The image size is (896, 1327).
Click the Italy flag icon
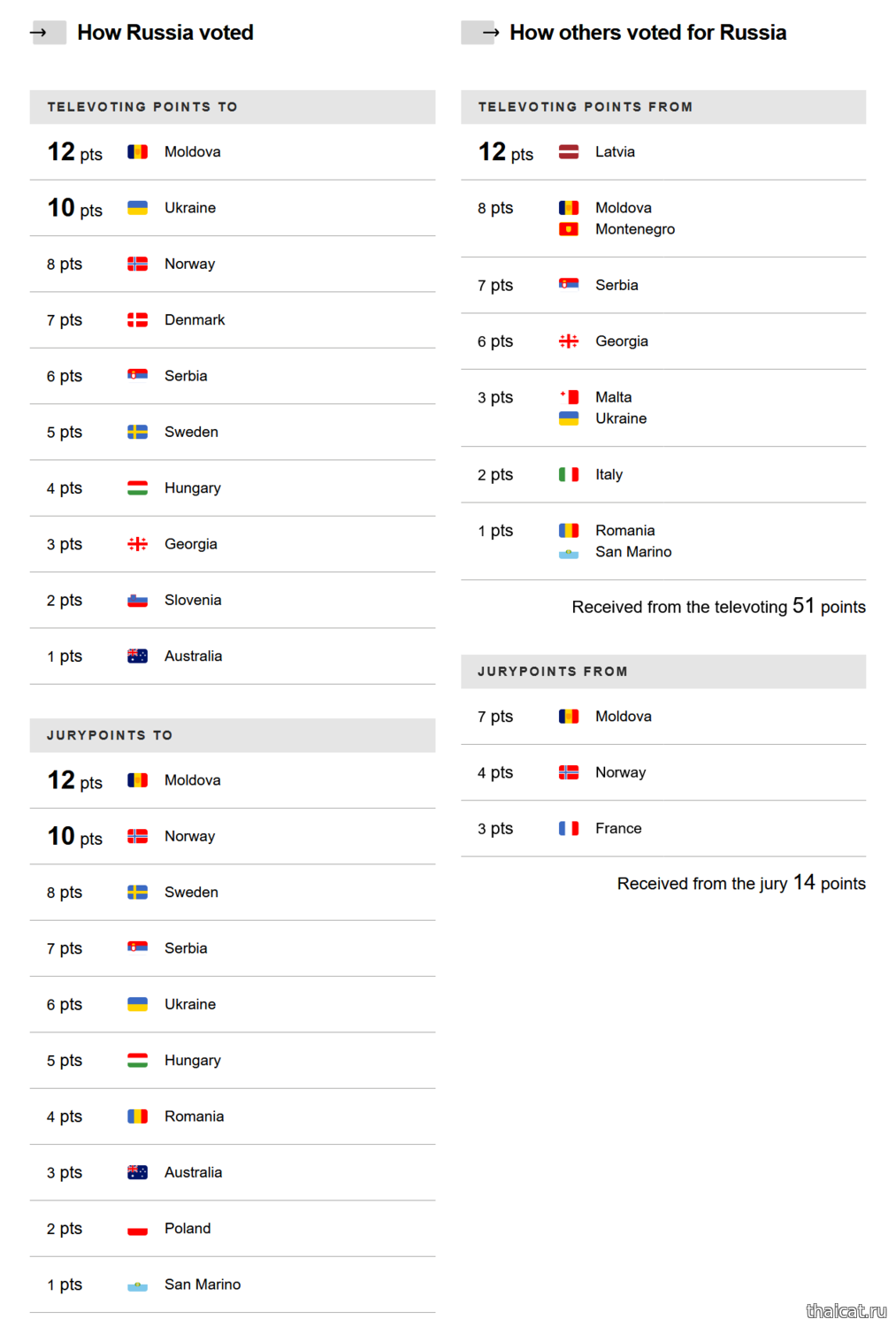(x=569, y=475)
